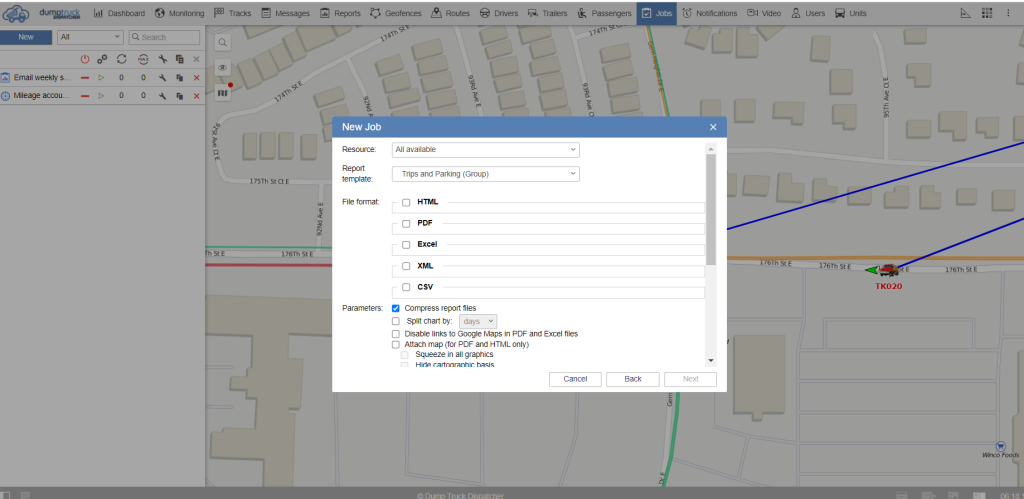Image resolution: width=1024 pixels, height=499 pixels.
Task: Delete the Email weekly job
Action: click(197, 78)
